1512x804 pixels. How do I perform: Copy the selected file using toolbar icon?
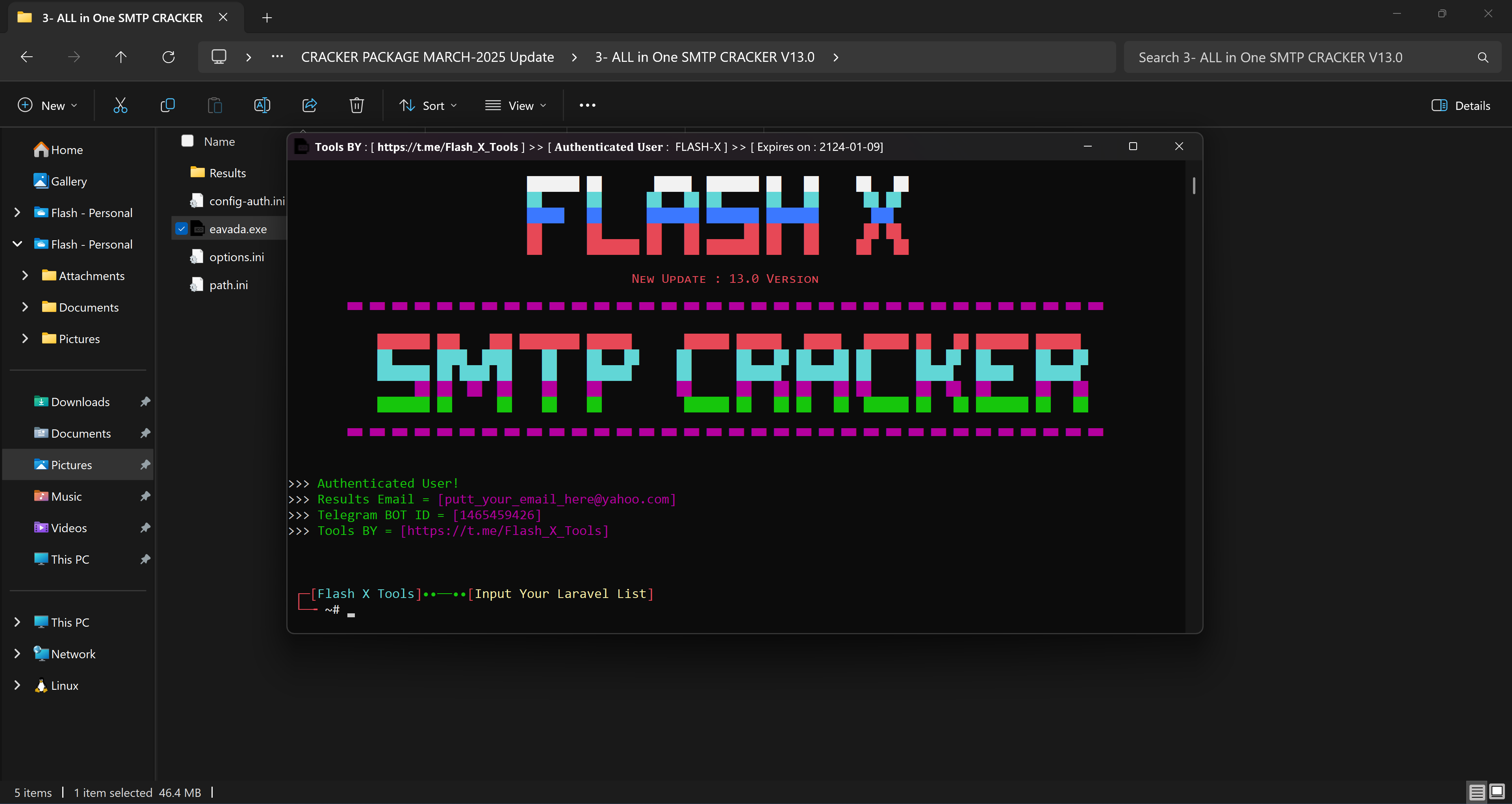(167, 105)
